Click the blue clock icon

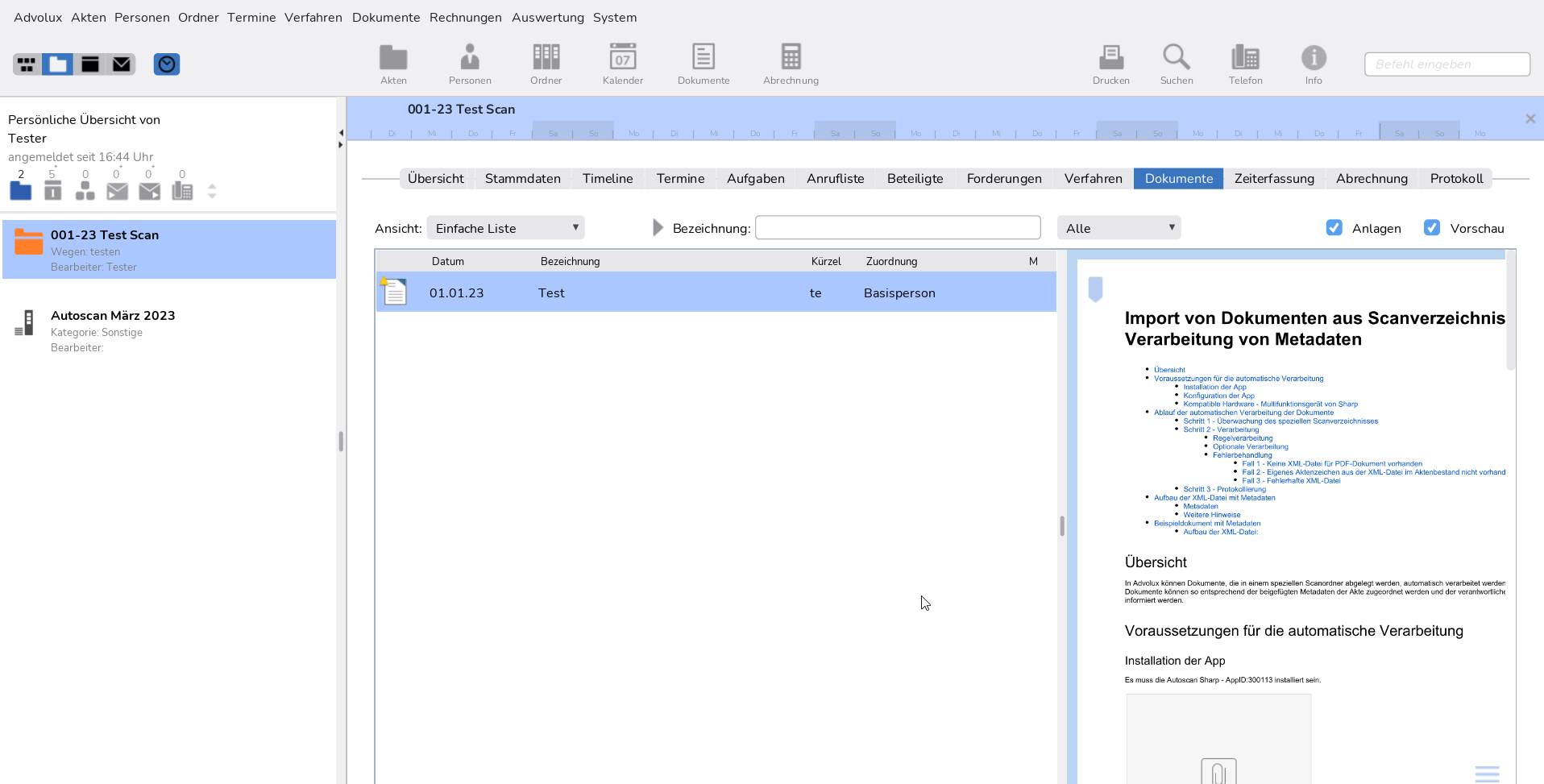pos(167,64)
